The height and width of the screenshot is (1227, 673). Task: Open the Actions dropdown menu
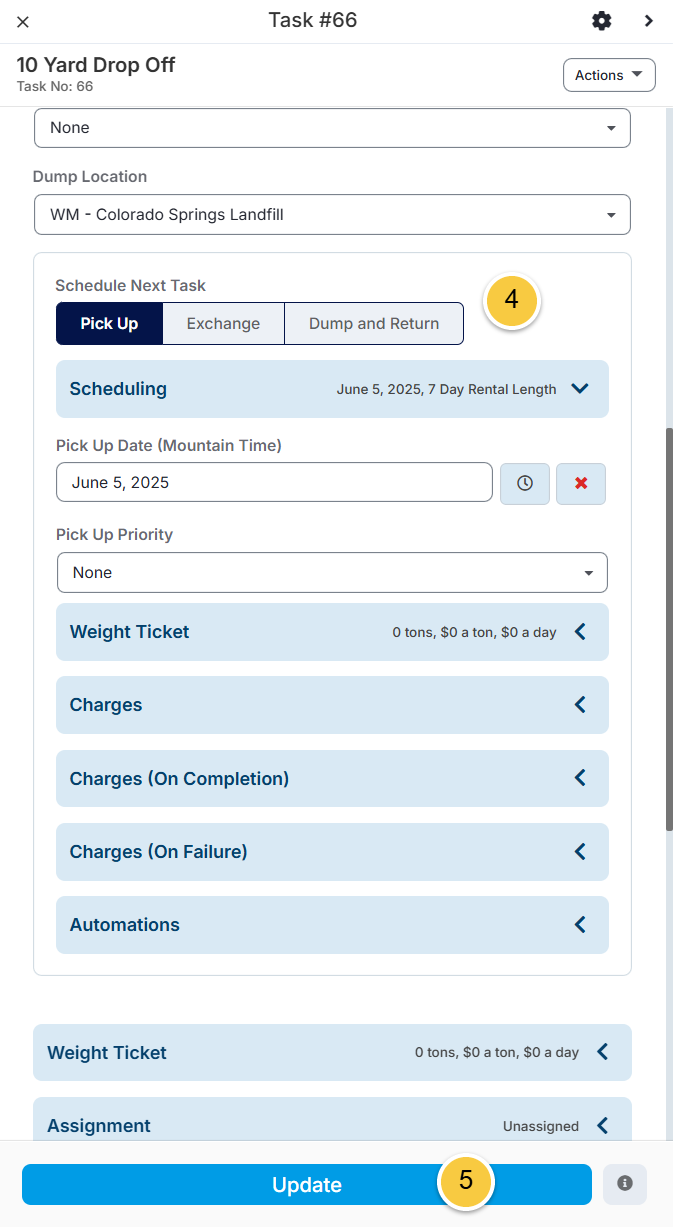click(609, 75)
